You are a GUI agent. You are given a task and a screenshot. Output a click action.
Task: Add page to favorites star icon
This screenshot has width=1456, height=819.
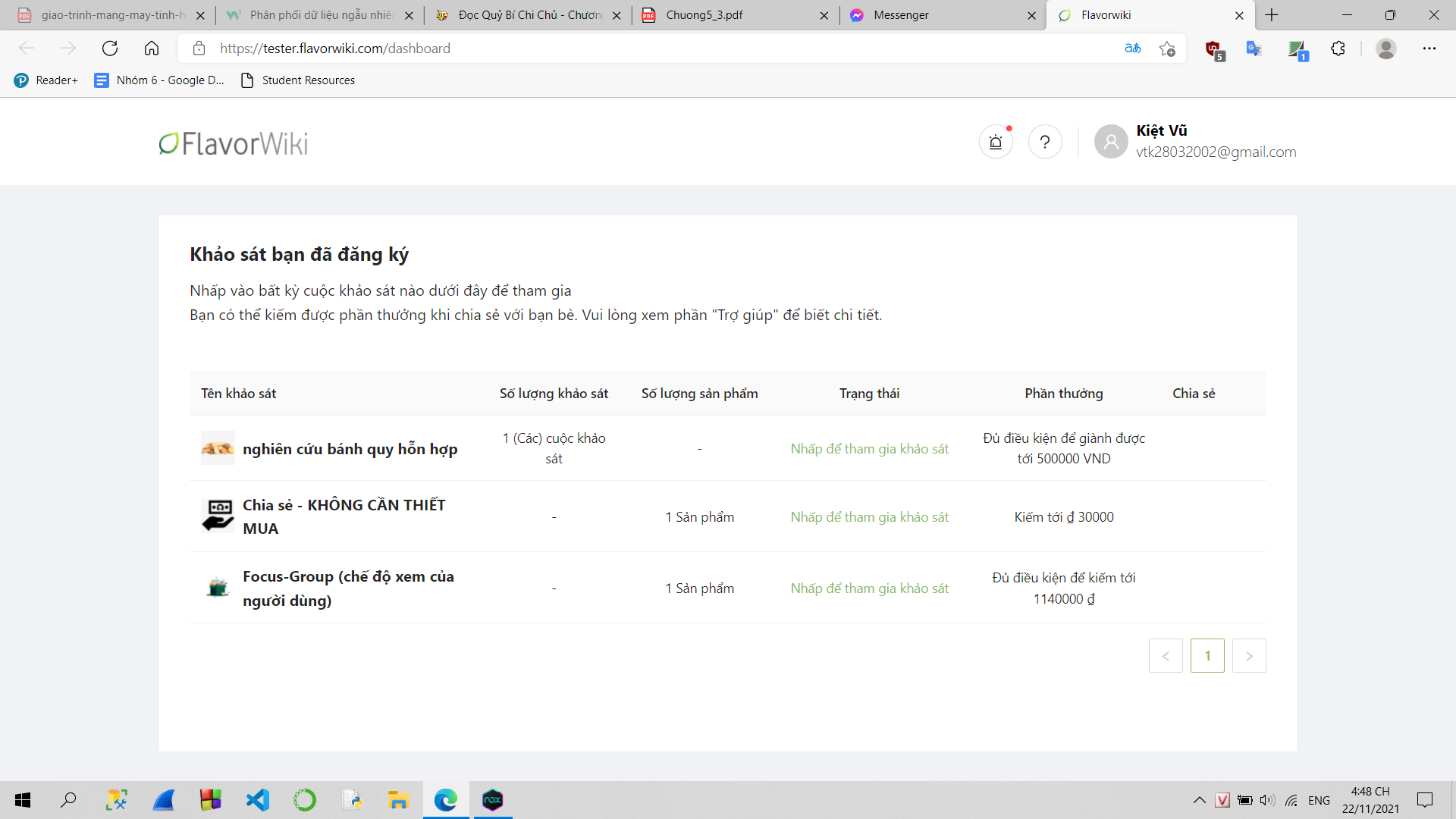[x=1167, y=49]
